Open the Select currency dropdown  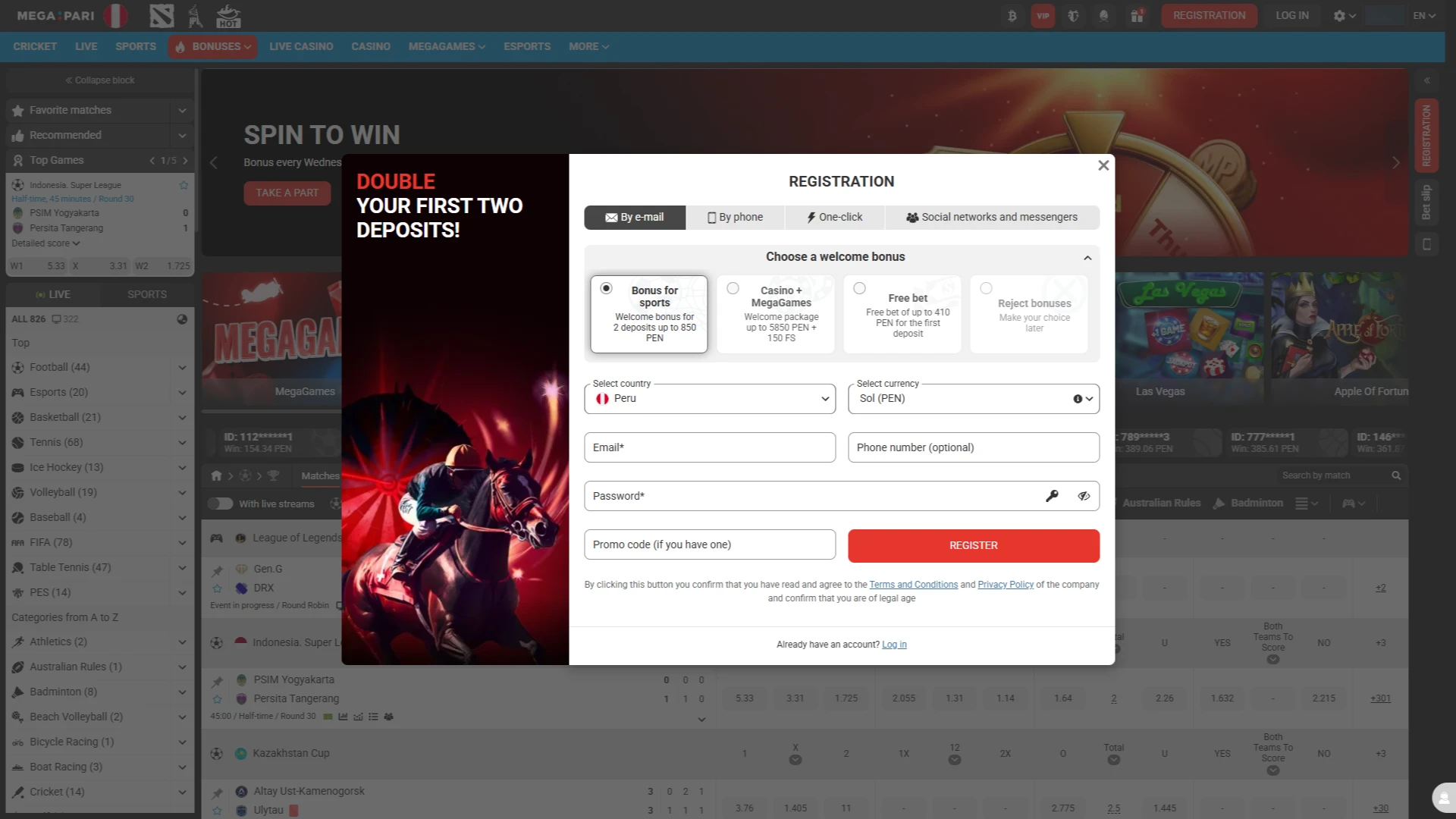pos(974,399)
